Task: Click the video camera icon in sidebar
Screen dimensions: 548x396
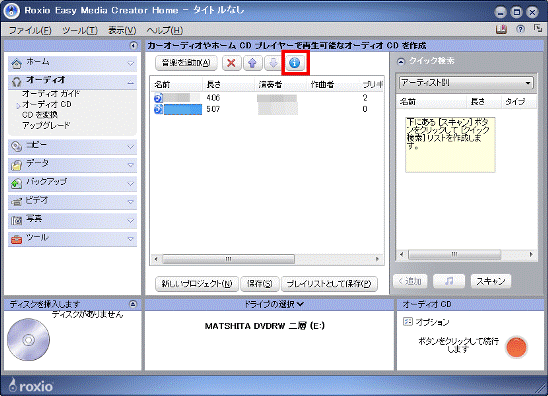Action: [16, 202]
